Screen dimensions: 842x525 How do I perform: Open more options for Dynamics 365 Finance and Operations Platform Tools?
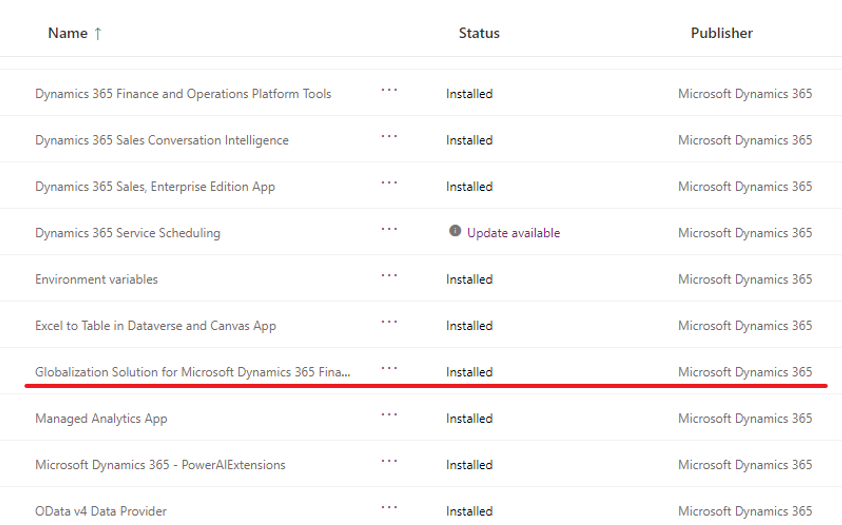coord(389,90)
